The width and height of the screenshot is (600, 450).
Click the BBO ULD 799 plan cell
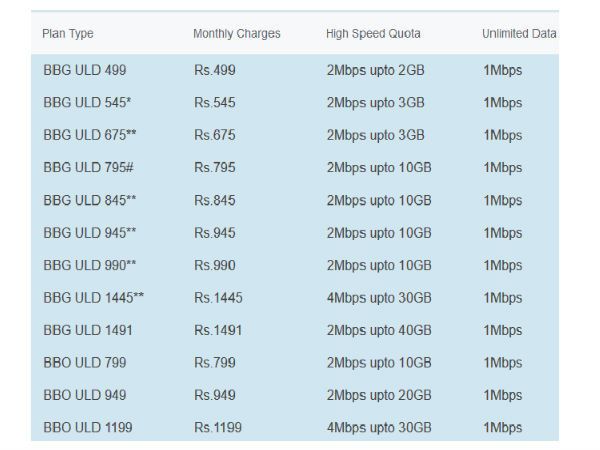(x=85, y=363)
